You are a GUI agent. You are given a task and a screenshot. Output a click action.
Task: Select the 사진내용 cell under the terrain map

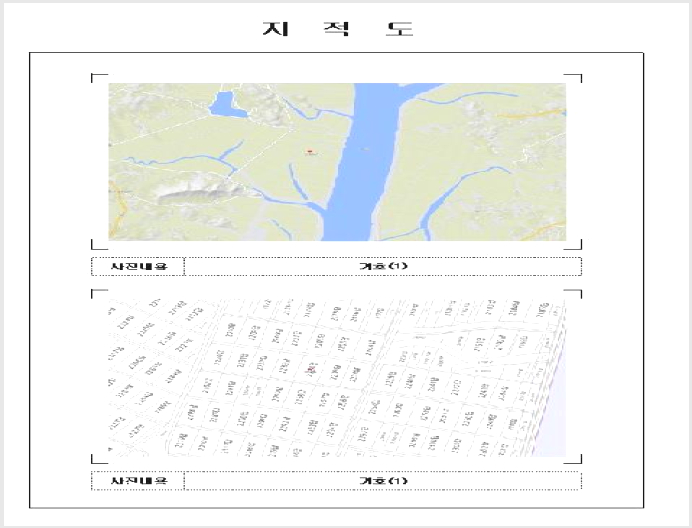coord(138,266)
